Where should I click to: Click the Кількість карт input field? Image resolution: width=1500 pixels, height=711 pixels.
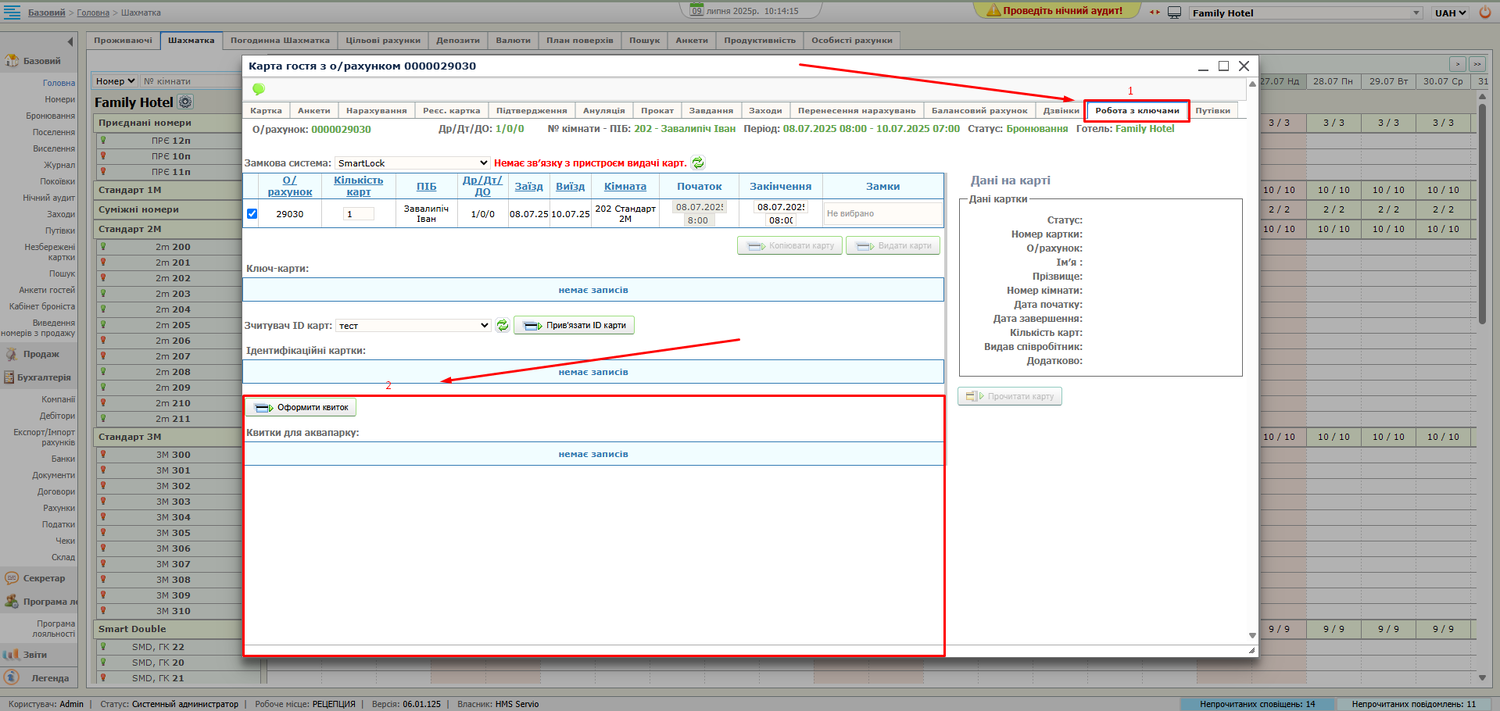pyautogui.click(x=358, y=214)
